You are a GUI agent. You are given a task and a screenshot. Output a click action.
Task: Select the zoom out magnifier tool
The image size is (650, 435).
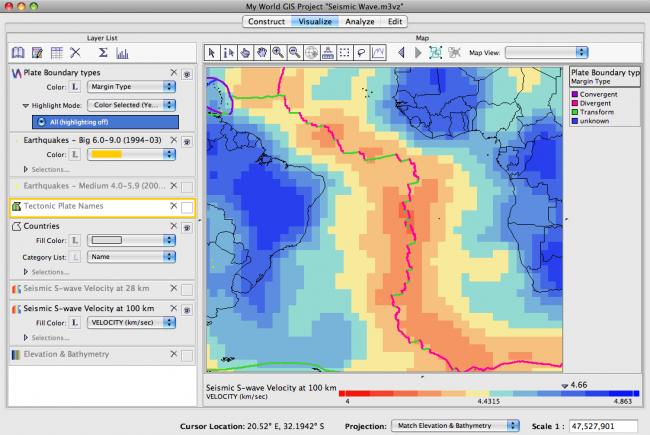click(x=296, y=52)
